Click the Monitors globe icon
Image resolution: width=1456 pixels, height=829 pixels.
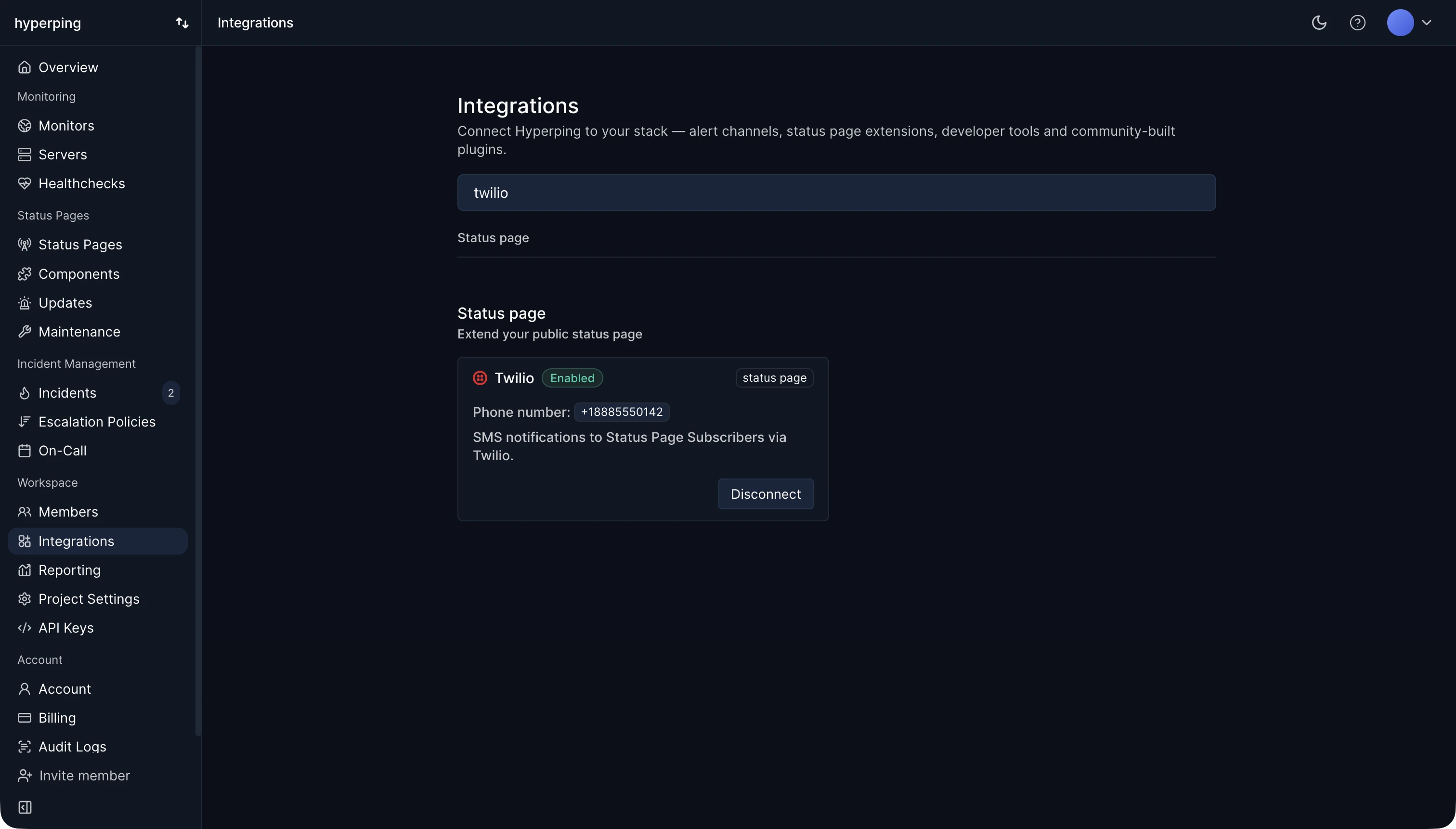pos(24,125)
